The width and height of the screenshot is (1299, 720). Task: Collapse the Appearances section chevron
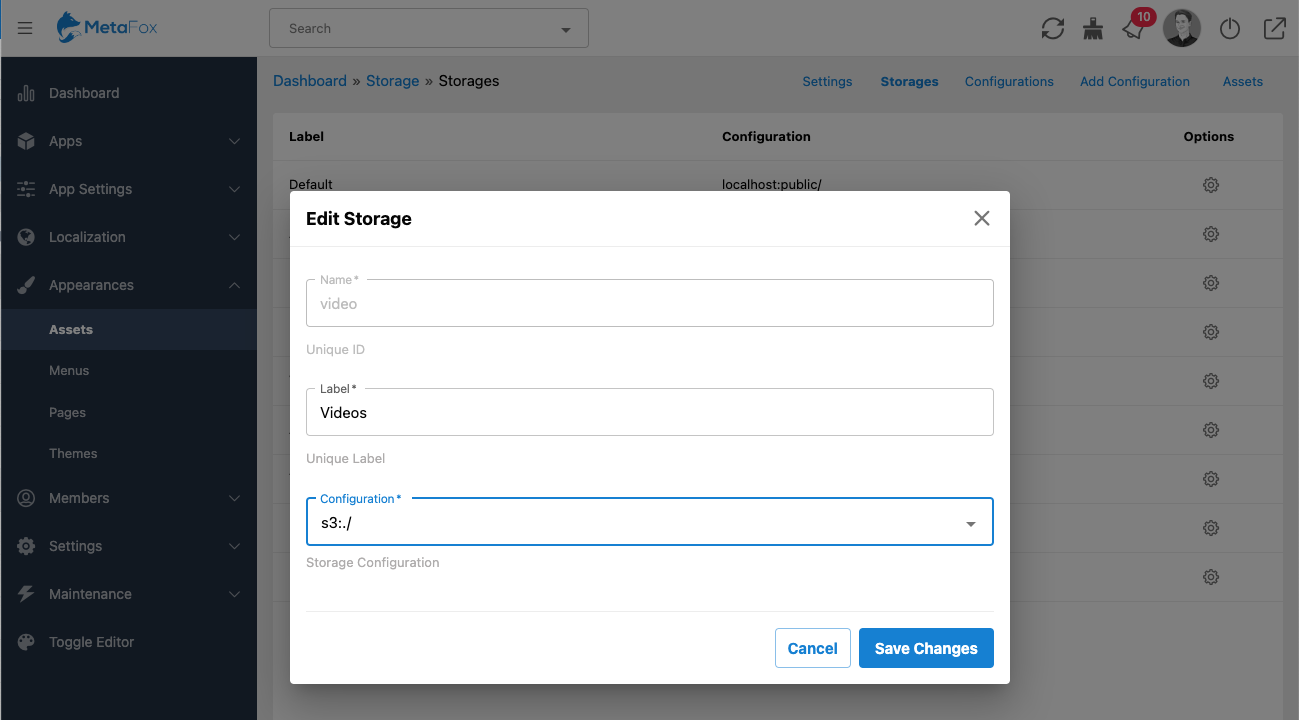coord(234,285)
